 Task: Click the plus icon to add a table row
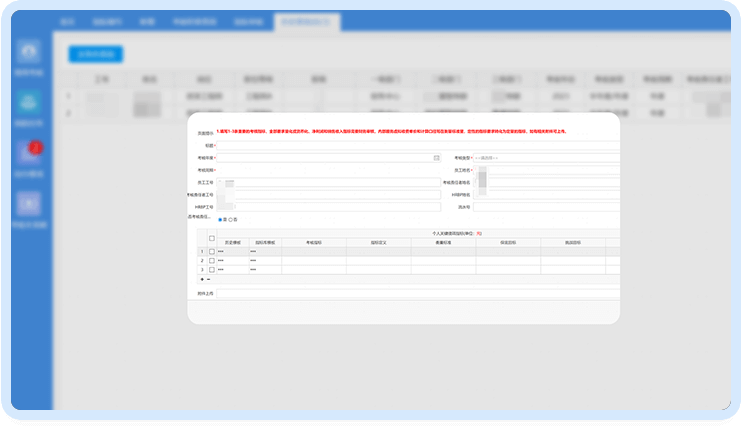[200, 279]
